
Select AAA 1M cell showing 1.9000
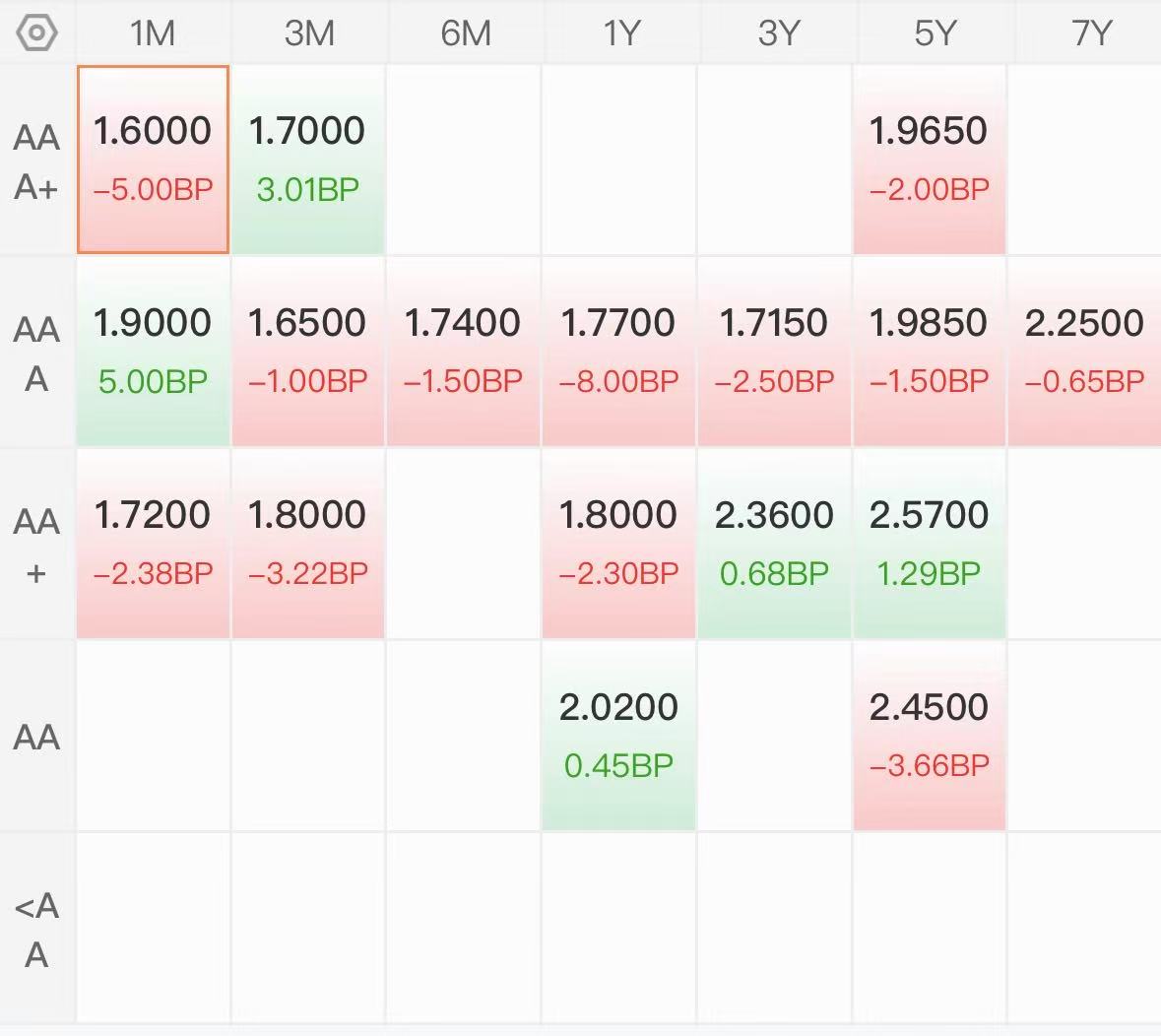click(x=154, y=352)
